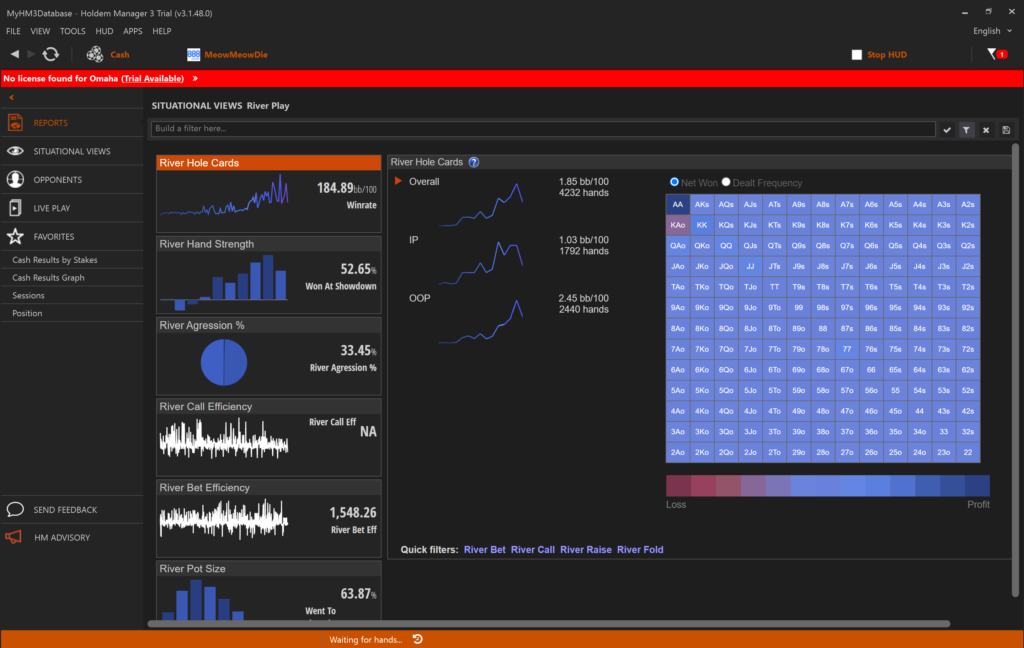The height and width of the screenshot is (648, 1024).
Task: Click the IP row in hole cards
Action: 503,261
